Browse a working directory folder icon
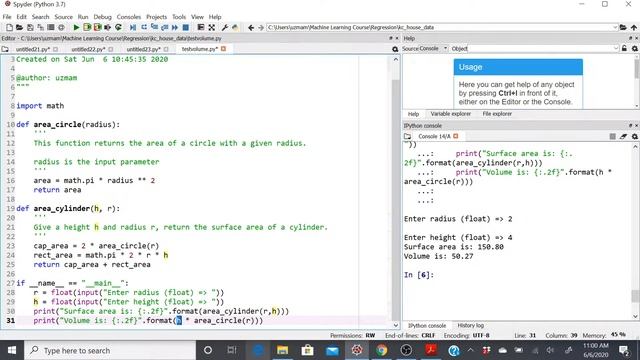The image size is (640, 360). (623, 27)
